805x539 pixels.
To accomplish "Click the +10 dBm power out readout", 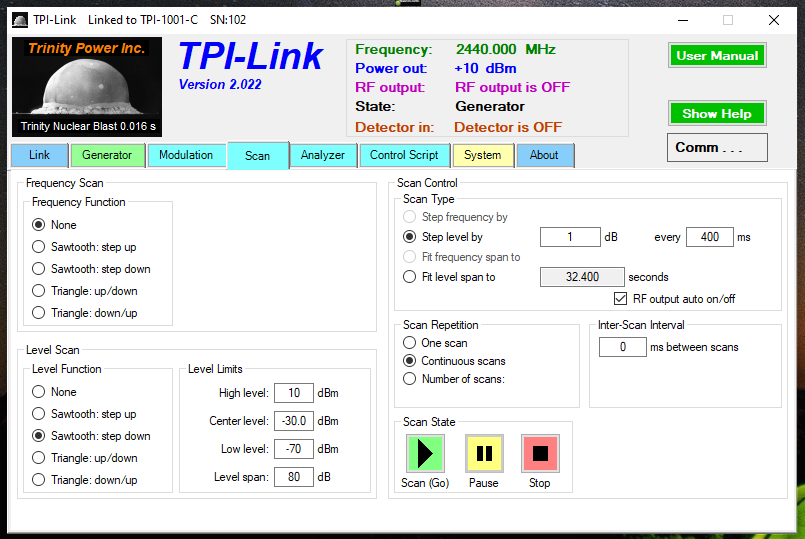I will pos(485,68).
